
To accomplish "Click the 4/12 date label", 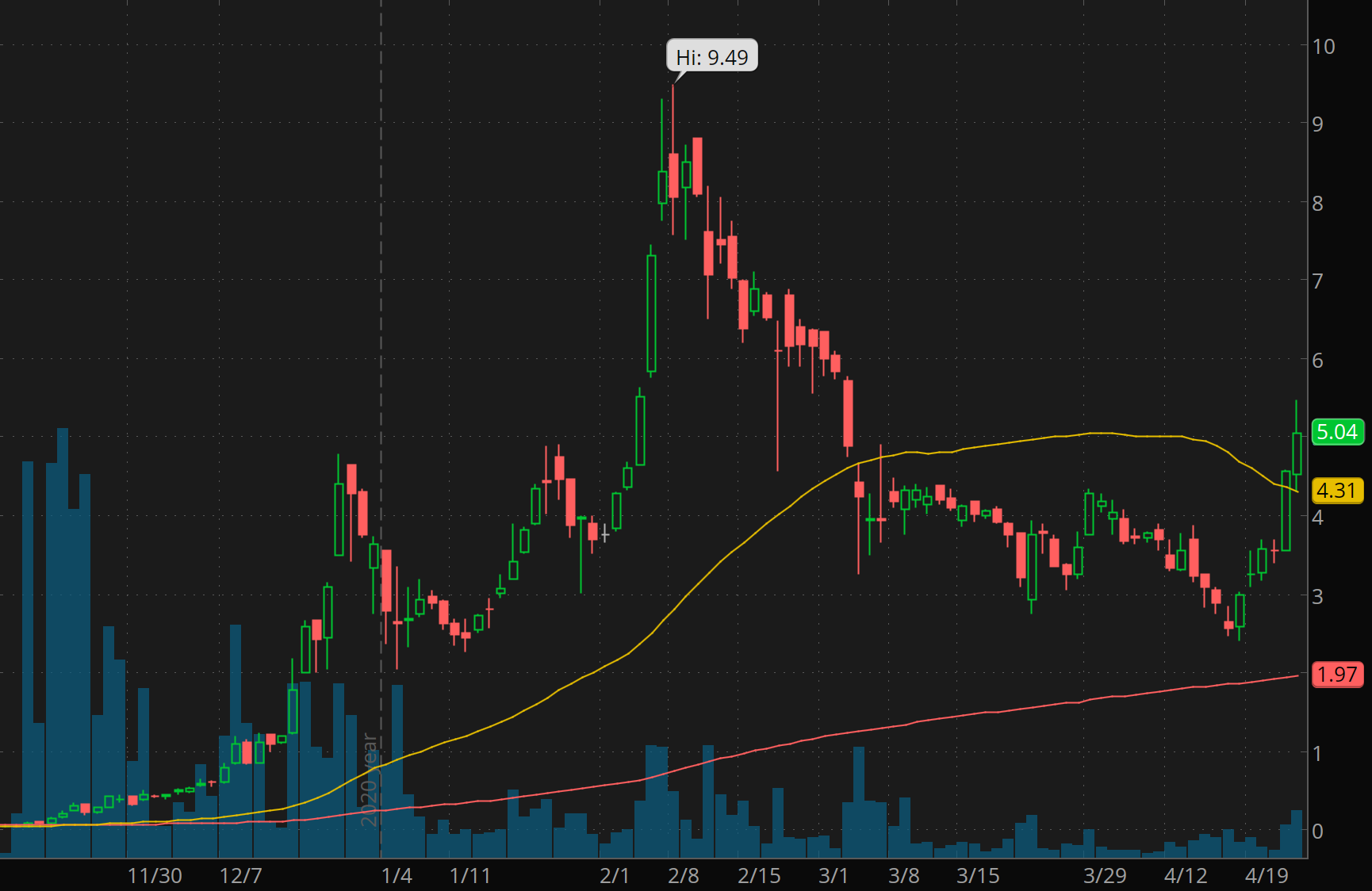I will pos(1186,876).
